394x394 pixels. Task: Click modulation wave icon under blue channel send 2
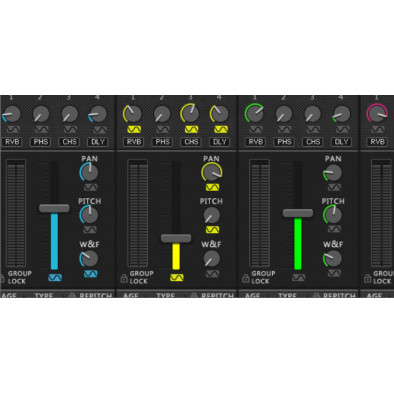tap(41, 129)
